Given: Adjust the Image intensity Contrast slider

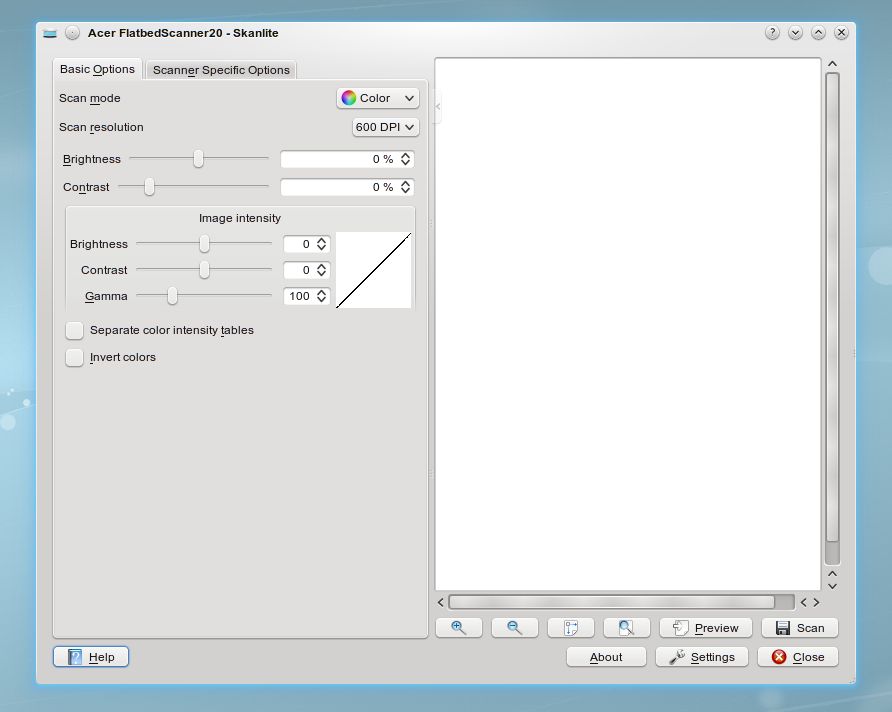Looking at the screenshot, I should coord(204,270).
